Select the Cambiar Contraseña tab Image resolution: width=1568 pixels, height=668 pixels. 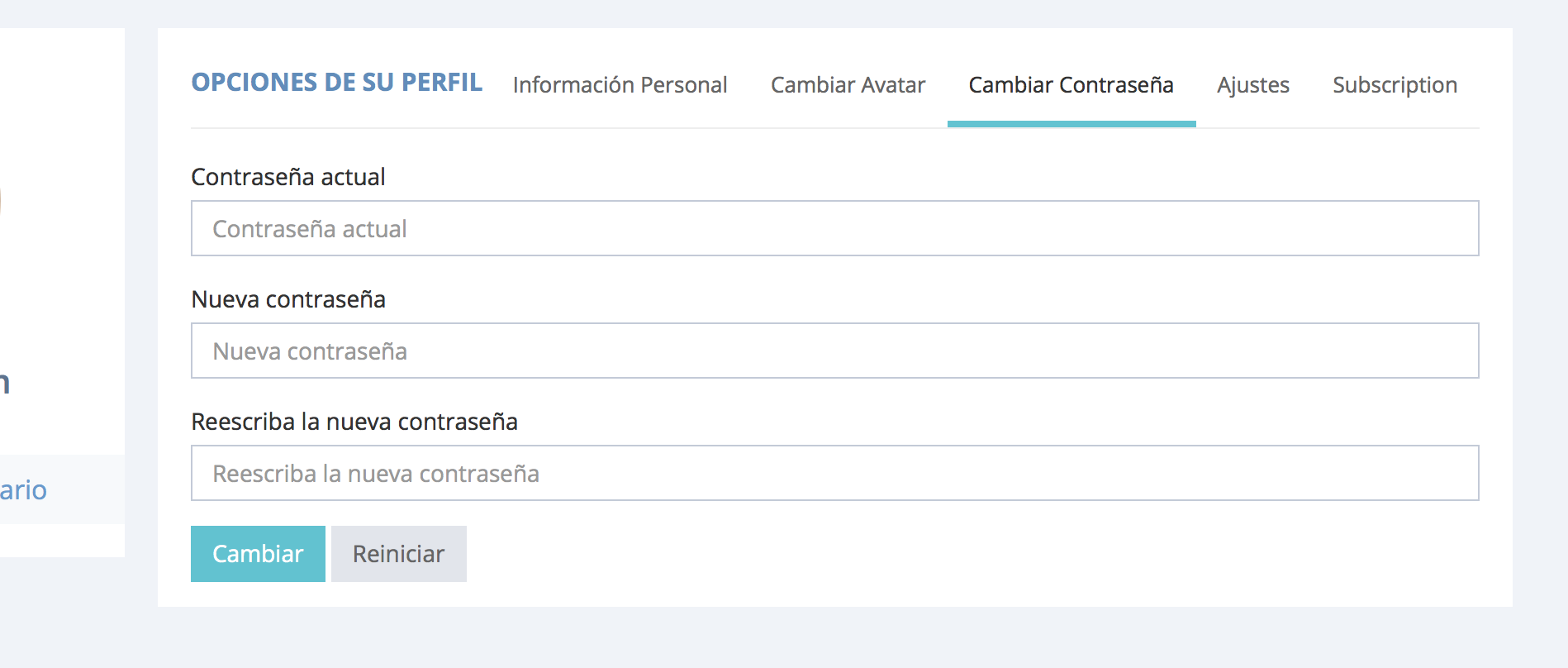pyautogui.click(x=1071, y=85)
